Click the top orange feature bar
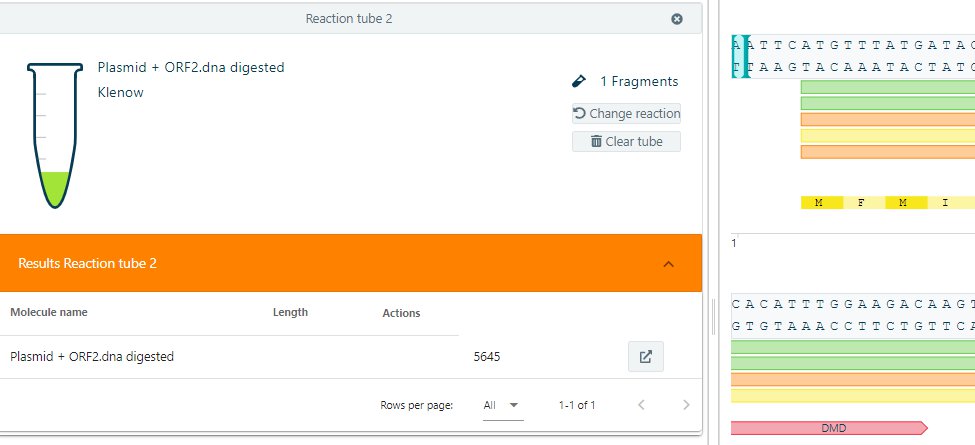Screen dimensions: 975x445 coord(887,119)
